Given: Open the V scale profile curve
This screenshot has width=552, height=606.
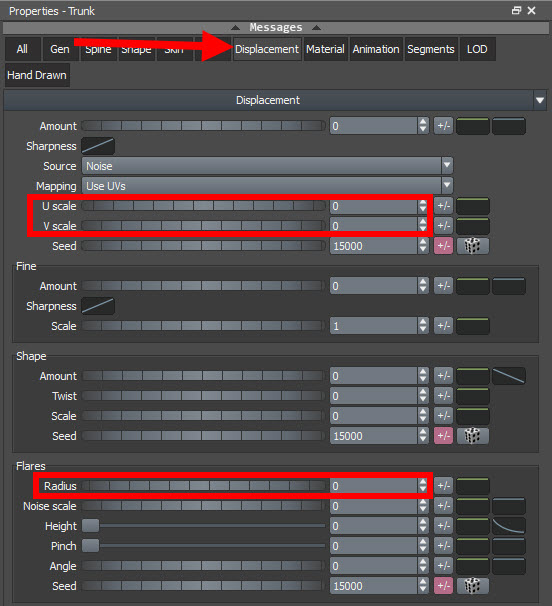Looking at the screenshot, I should point(472,226).
